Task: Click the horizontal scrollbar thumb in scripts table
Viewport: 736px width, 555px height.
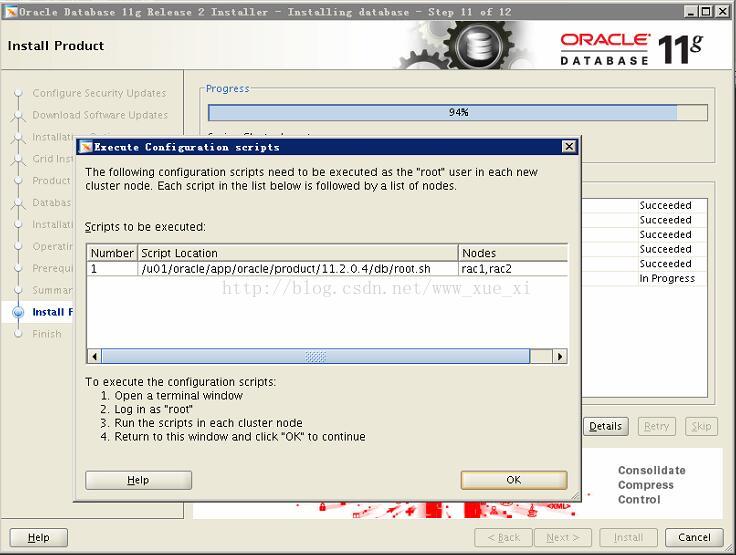Action: [315, 356]
